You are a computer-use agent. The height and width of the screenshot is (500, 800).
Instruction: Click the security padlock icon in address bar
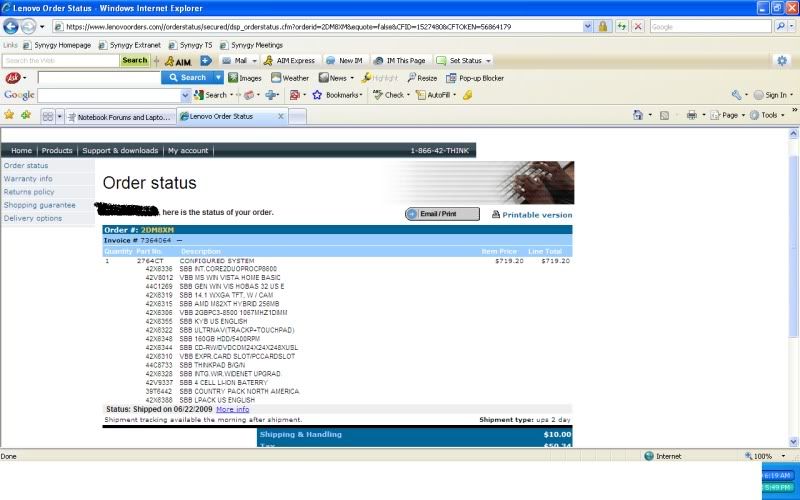pos(603,27)
